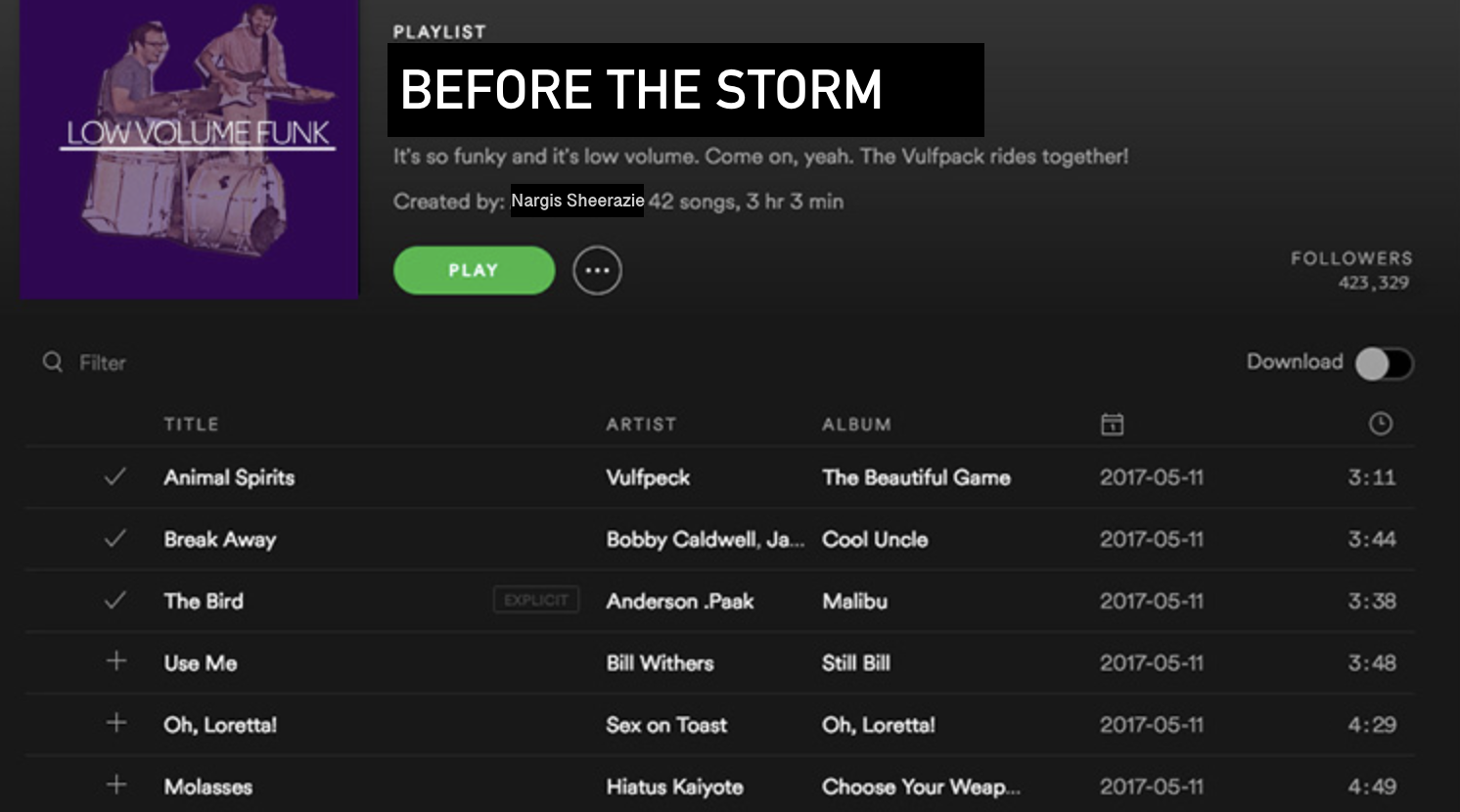Click the Low Volume Funk cover art
The width and height of the screenshot is (1460, 812).
[190, 149]
